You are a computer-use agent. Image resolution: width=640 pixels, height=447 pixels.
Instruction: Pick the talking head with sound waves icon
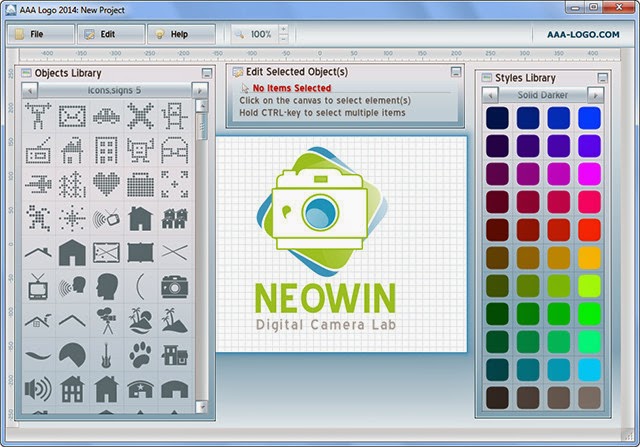(72, 287)
